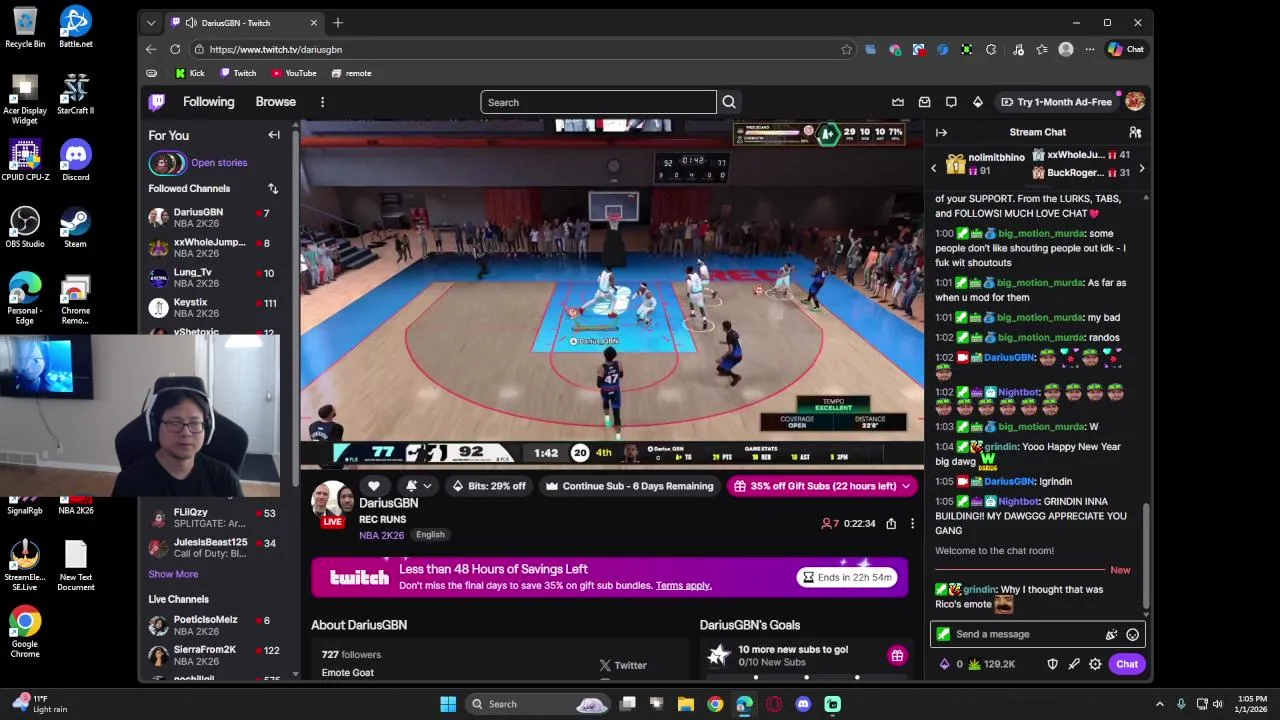1280x720 pixels.
Task: Open the top nav more options dots
Action: point(322,102)
